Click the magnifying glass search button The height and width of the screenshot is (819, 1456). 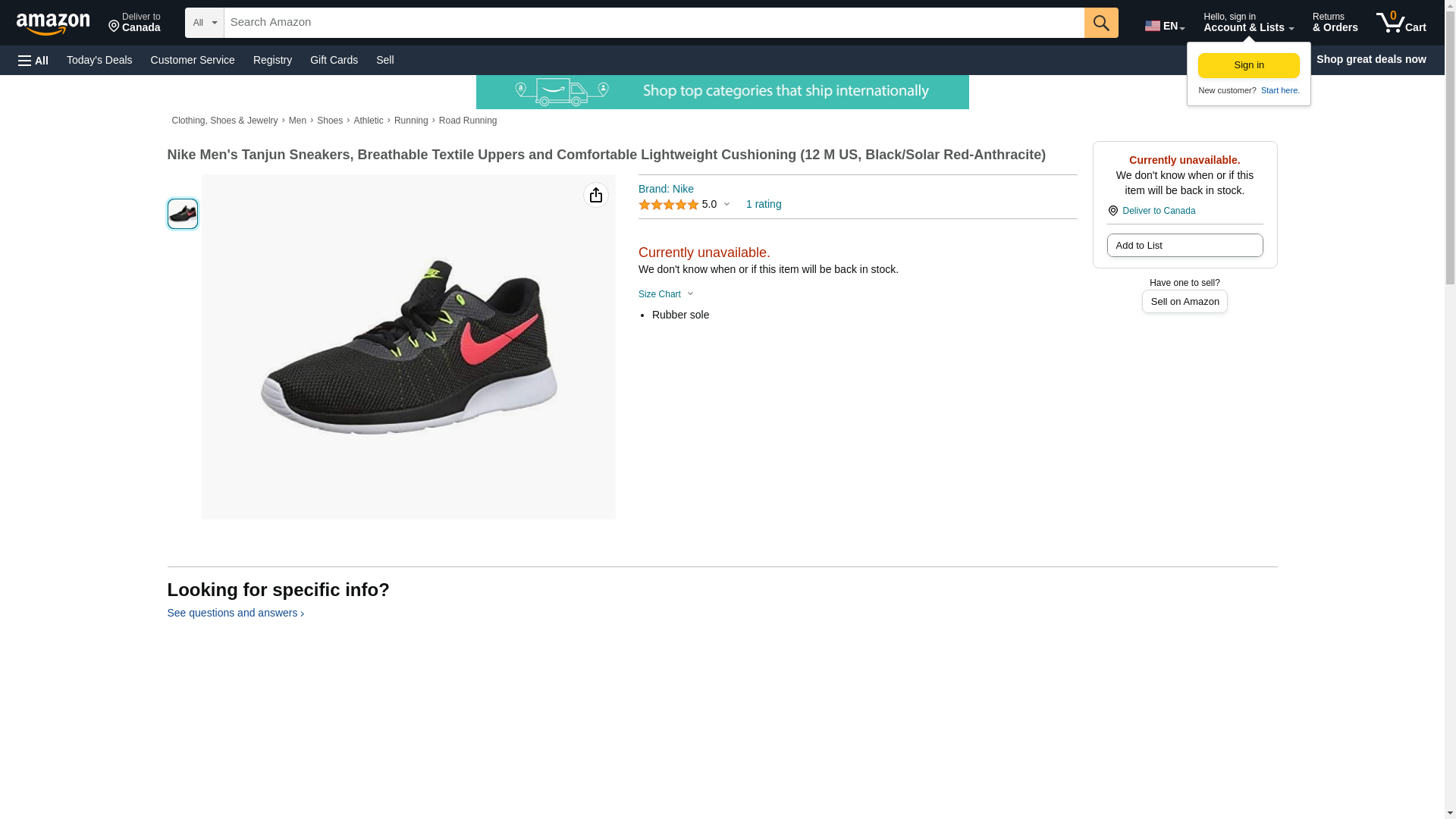point(1100,23)
